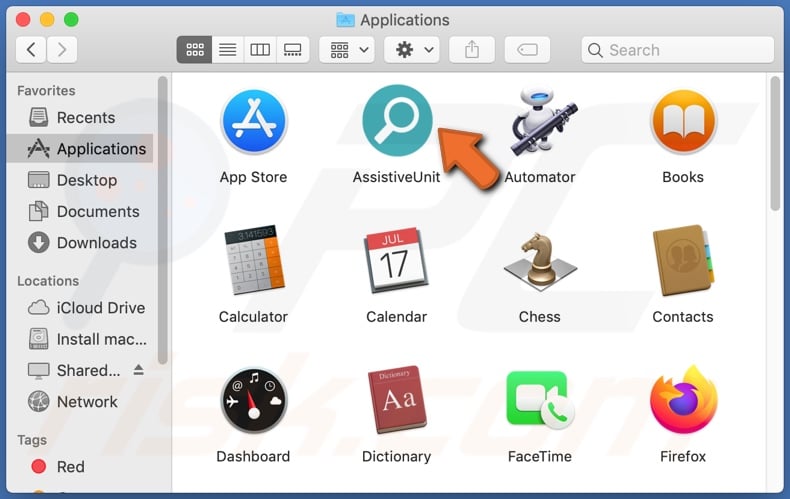Open the group-by arrangement dropdown
Image resolution: width=790 pixels, height=499 pixels.
347,50
